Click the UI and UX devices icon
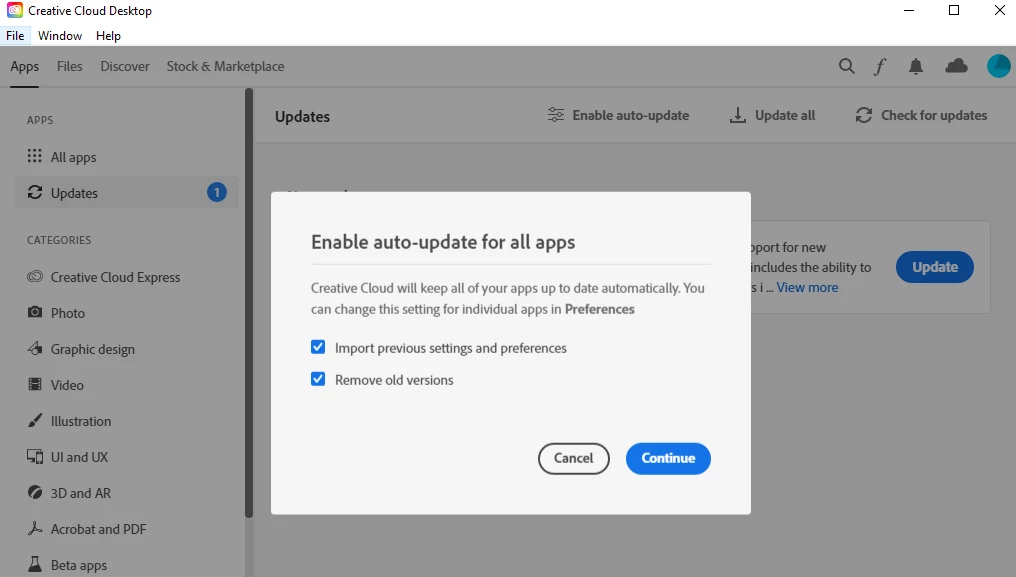Screen dimensions: 1016x577 (34, 456)
